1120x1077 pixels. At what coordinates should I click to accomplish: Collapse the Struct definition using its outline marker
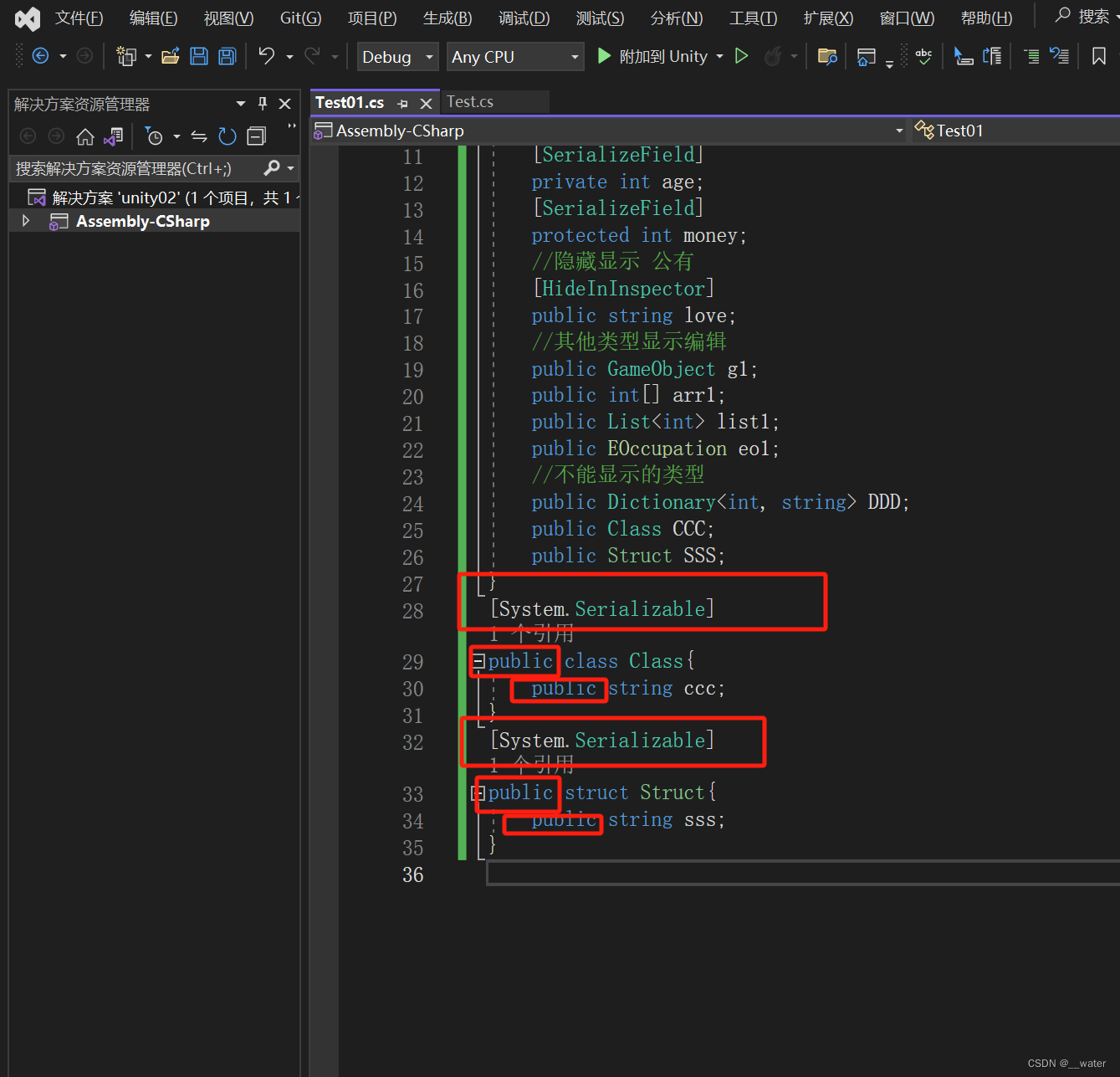(477, 792)
